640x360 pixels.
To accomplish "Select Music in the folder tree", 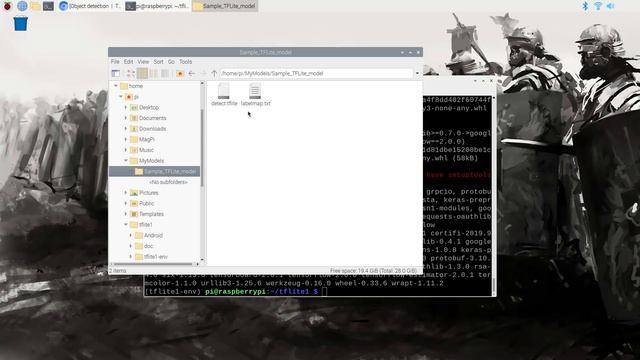I will 146,150.
